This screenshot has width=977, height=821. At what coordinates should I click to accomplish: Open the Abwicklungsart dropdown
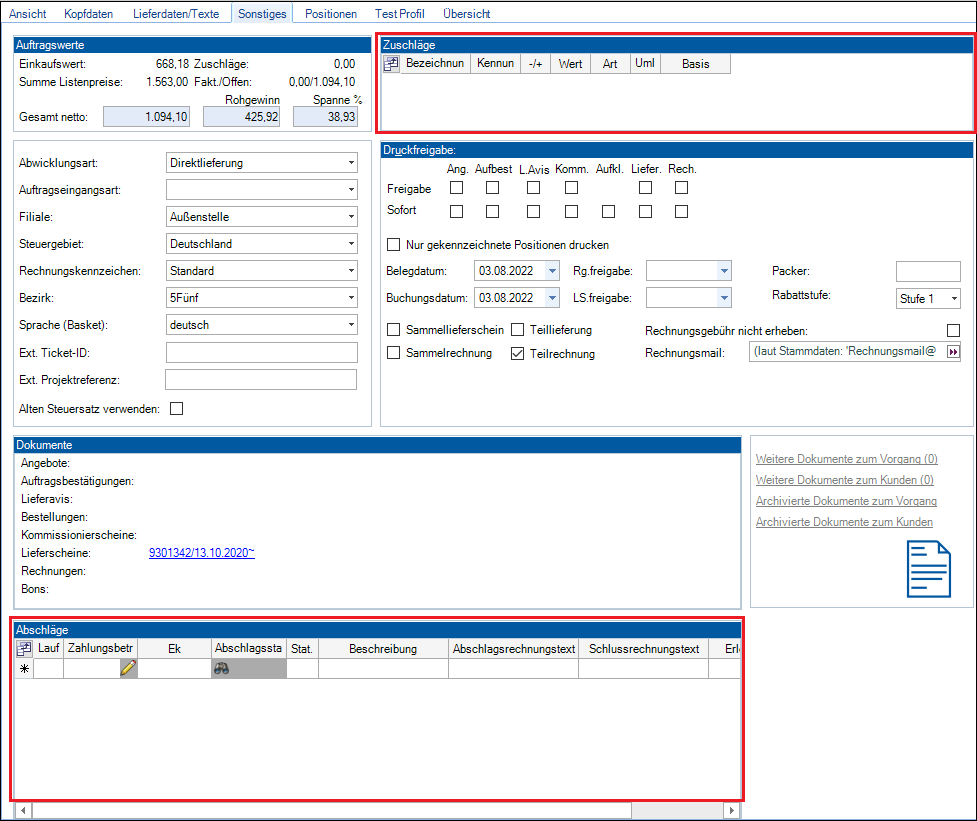350,163
